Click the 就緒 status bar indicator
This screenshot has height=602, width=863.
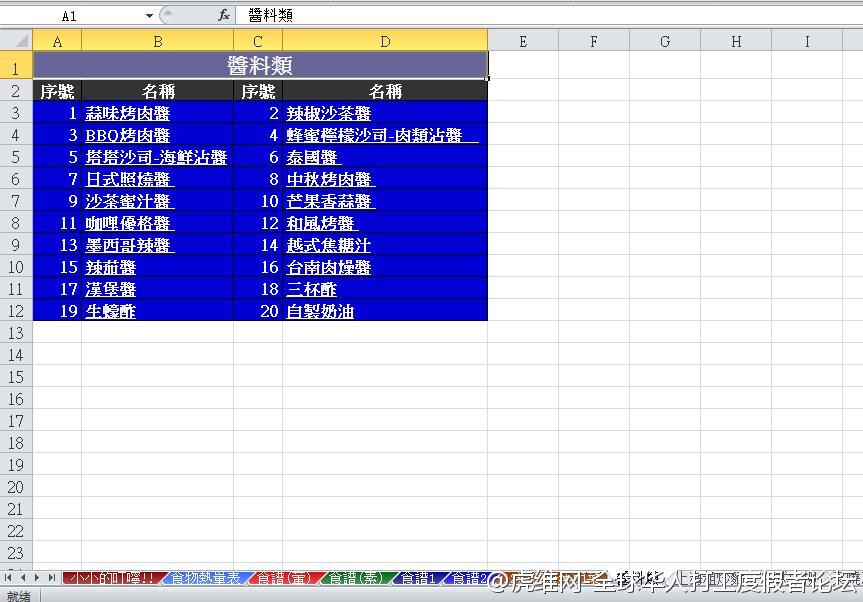point(19,596)
